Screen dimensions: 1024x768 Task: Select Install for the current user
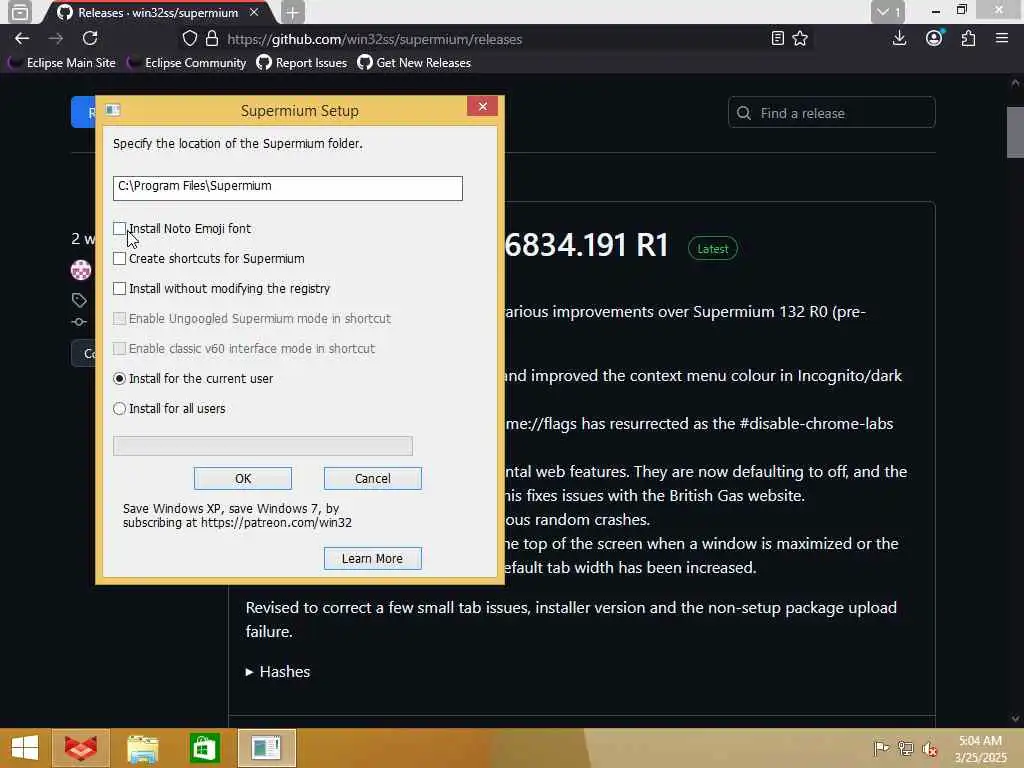point(120,379)
